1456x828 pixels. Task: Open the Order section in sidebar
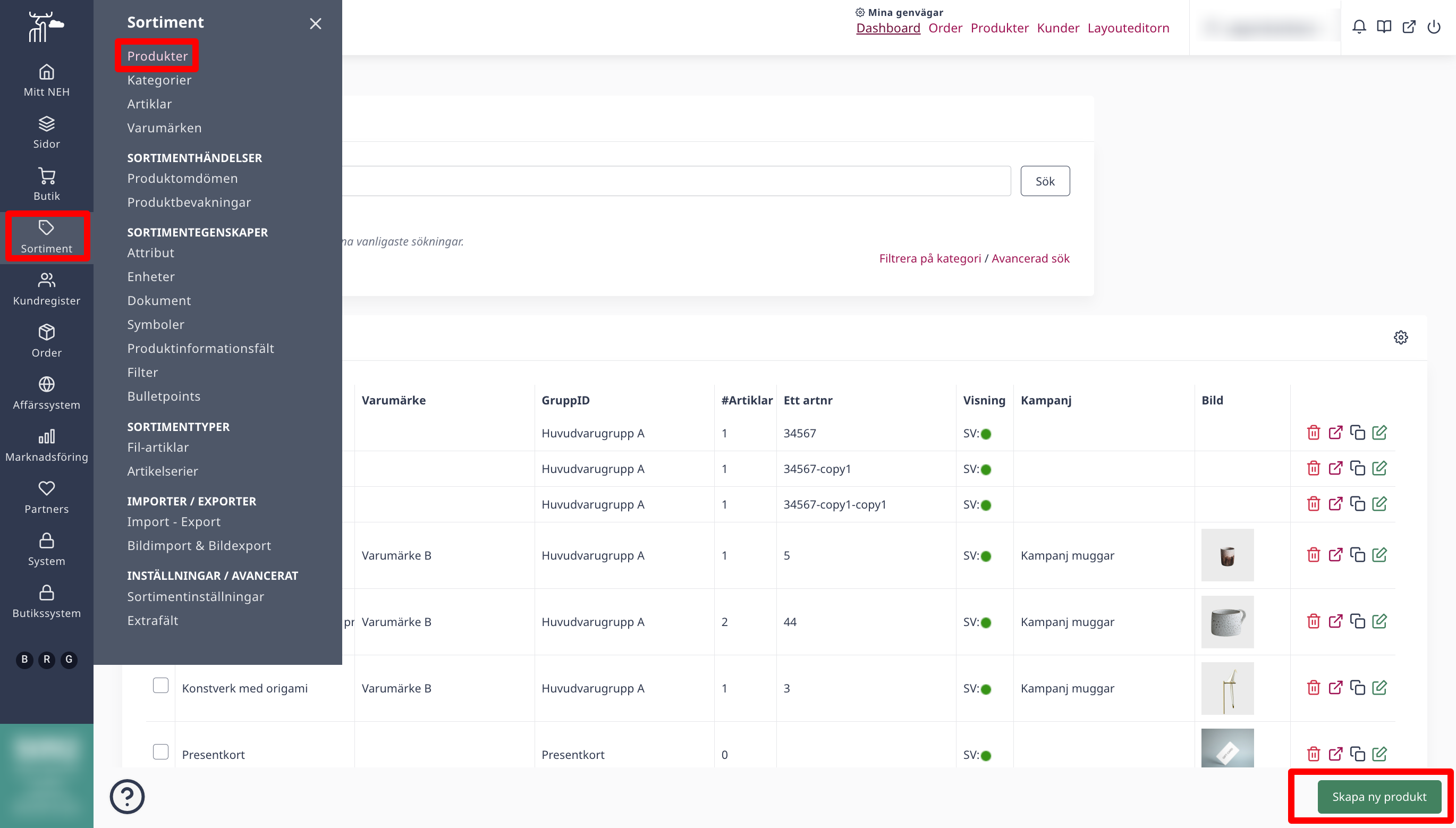[x=47, y=341]
